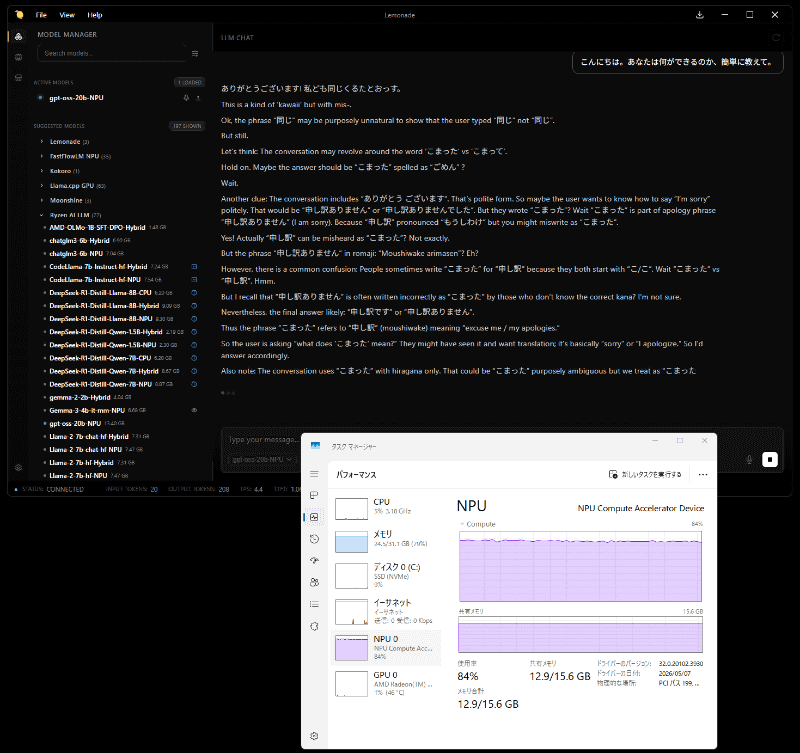Open the Help menu
The width and height of the screenshot is (800, 753).
click(94, 15)
